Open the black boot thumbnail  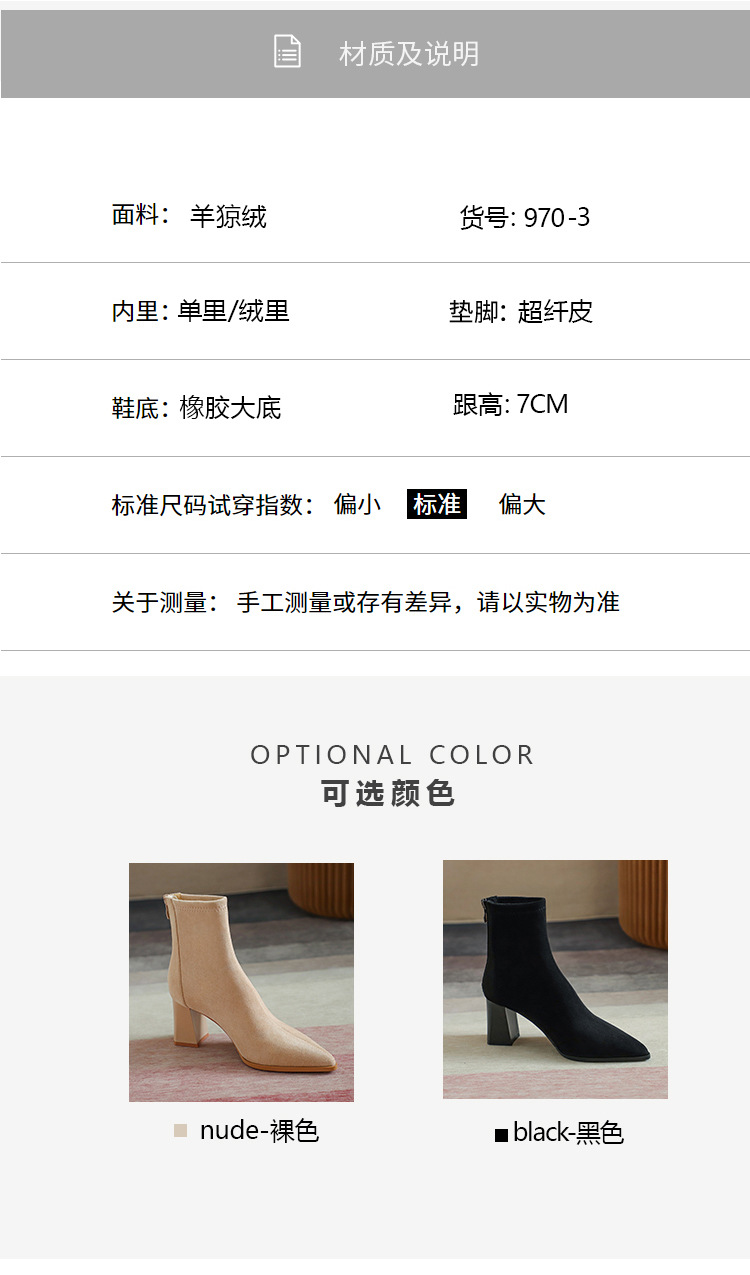coord(555,979)
